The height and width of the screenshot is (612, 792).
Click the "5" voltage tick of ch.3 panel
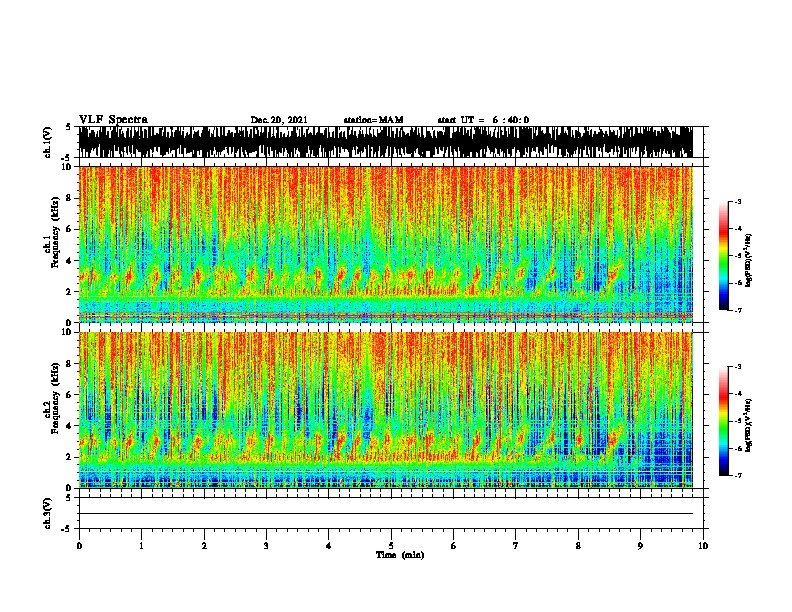coord(68,498)
